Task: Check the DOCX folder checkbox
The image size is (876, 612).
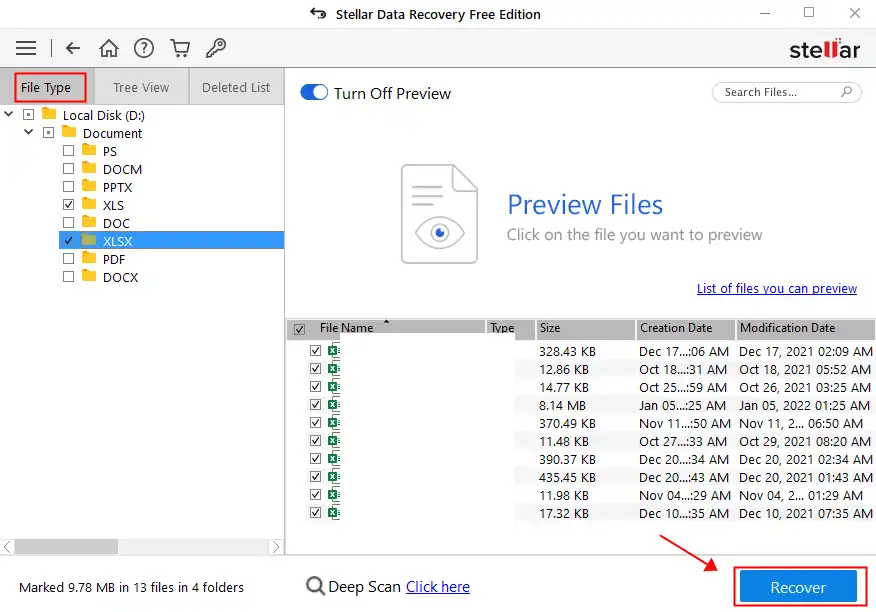Action: [x=68, y=276]
